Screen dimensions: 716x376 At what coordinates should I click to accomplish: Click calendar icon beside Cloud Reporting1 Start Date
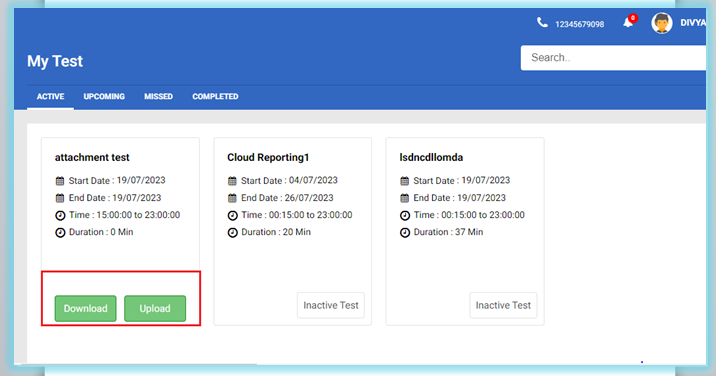(232, 181)
